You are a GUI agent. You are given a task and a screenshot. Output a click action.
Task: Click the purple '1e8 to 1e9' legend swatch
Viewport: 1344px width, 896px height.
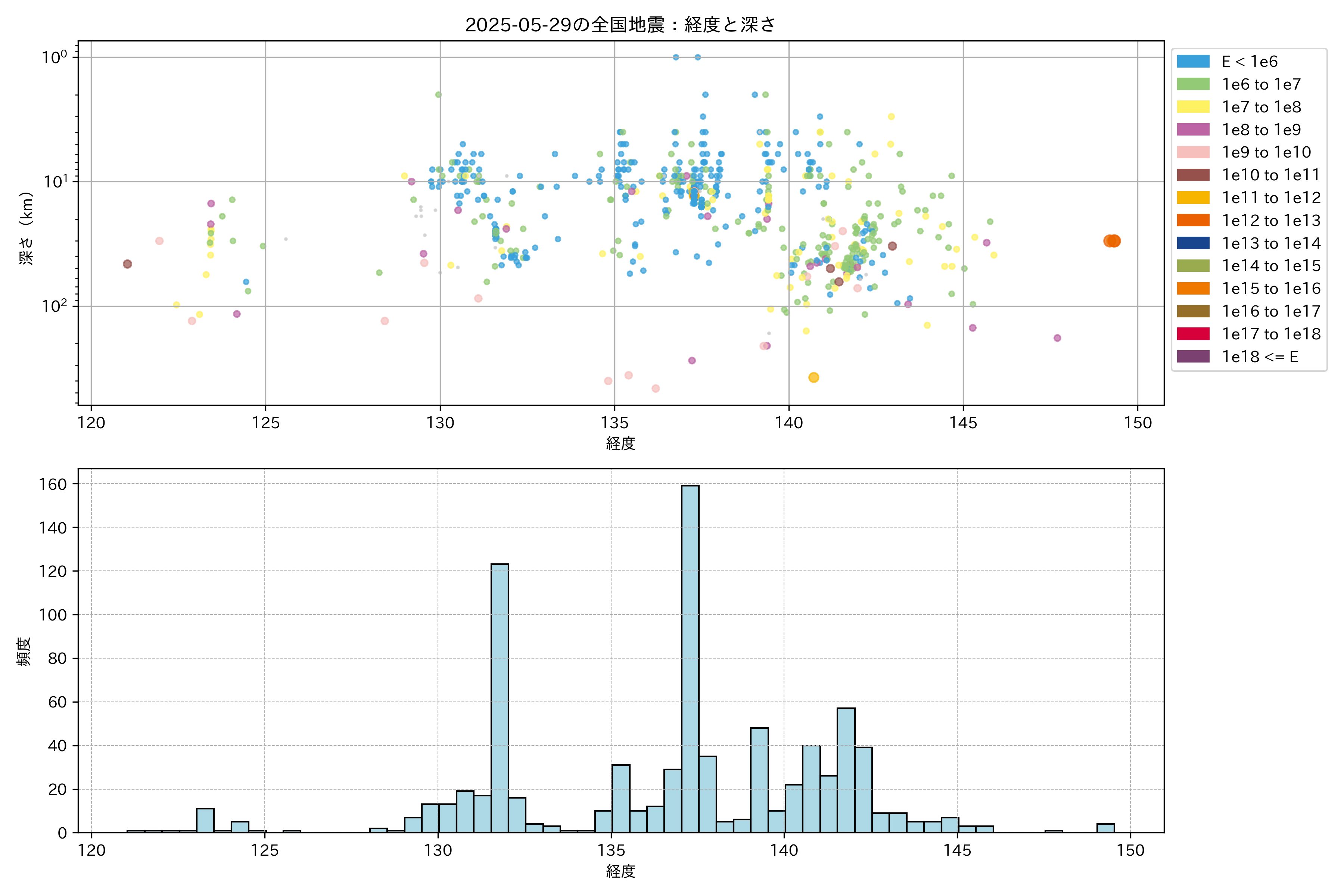pos(1192,130)
